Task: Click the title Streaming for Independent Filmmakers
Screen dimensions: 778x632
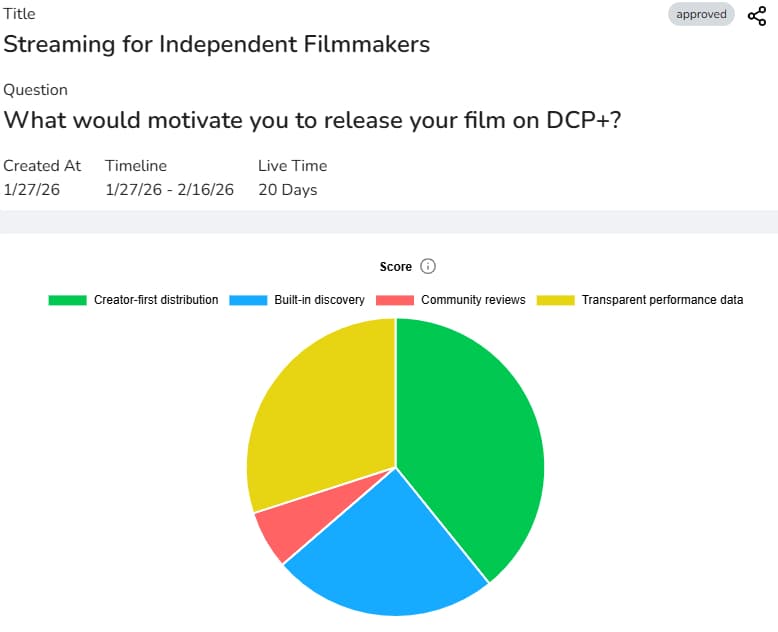Action: click(216, 44)
